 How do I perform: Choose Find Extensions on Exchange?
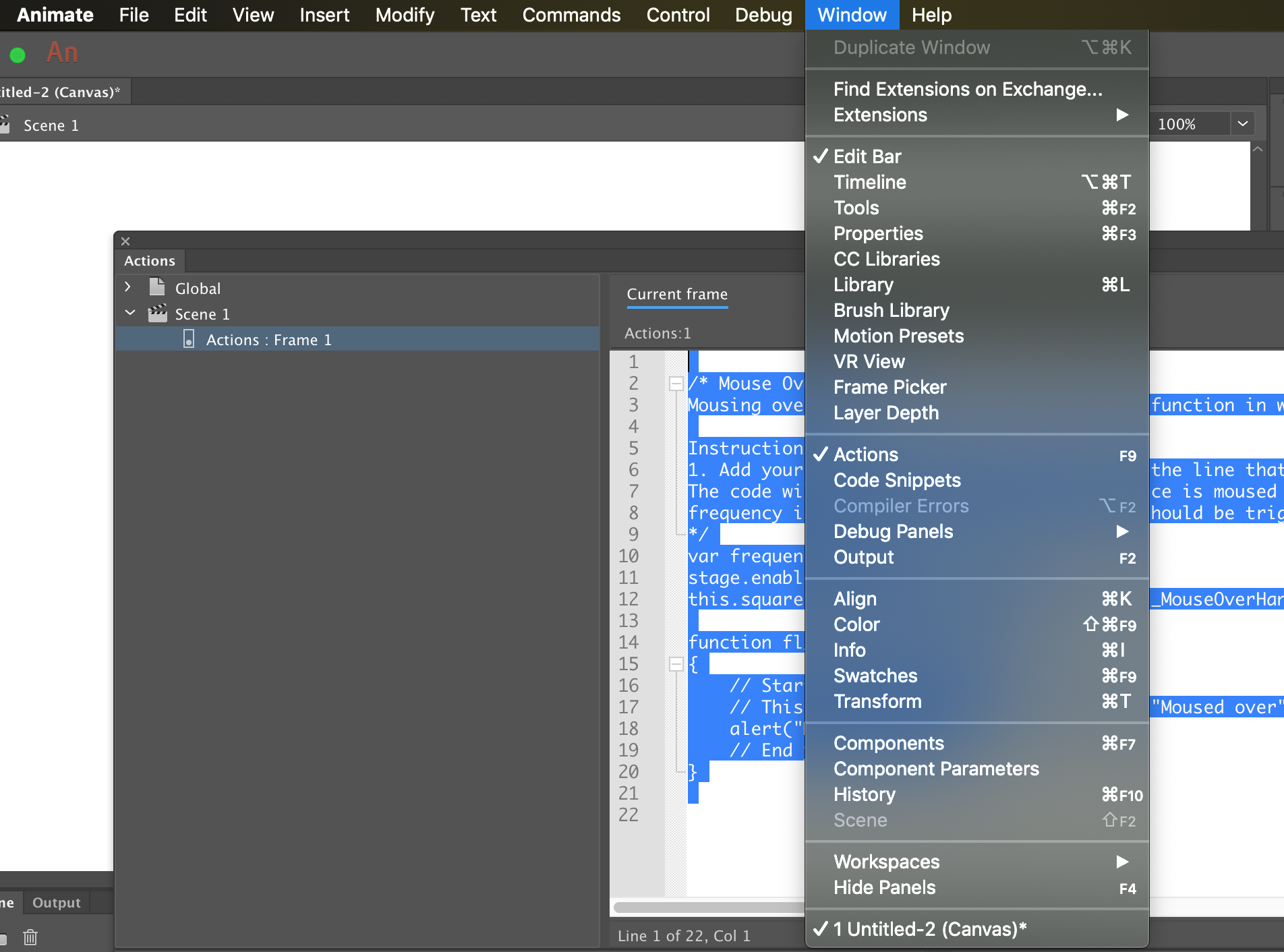point(977,89)
